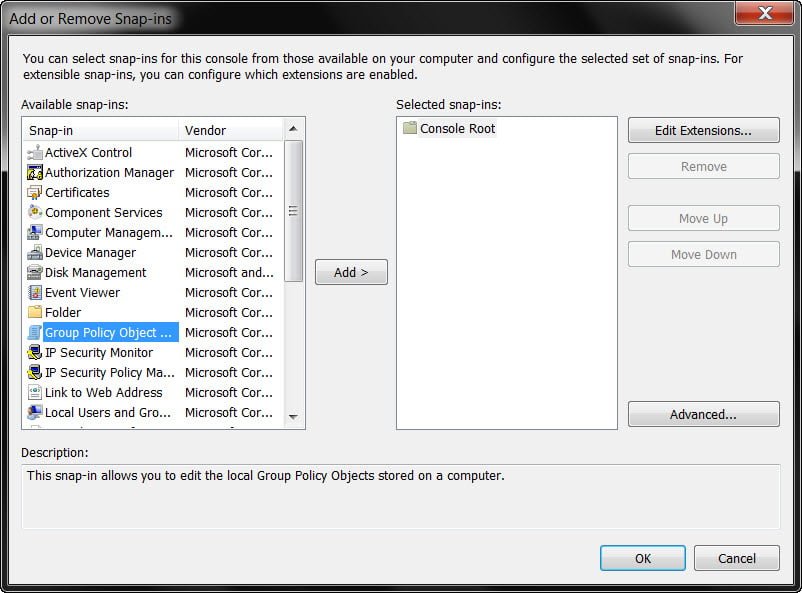This screenshot has height=593, width=802.
Task: Click the Event Viewer icon
Action: coord(34,292)
